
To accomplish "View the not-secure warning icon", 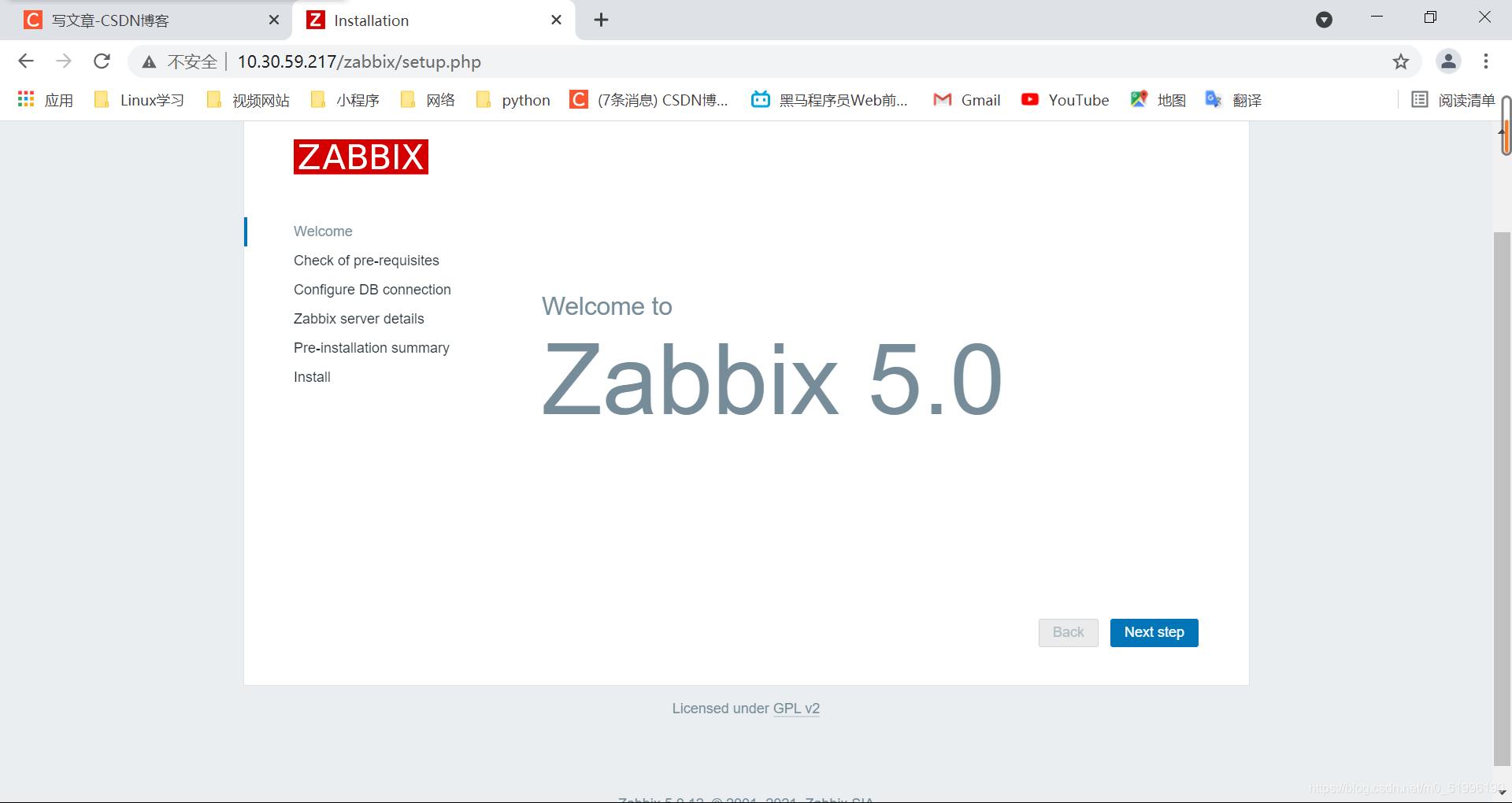I will click(x=149, y=62).
